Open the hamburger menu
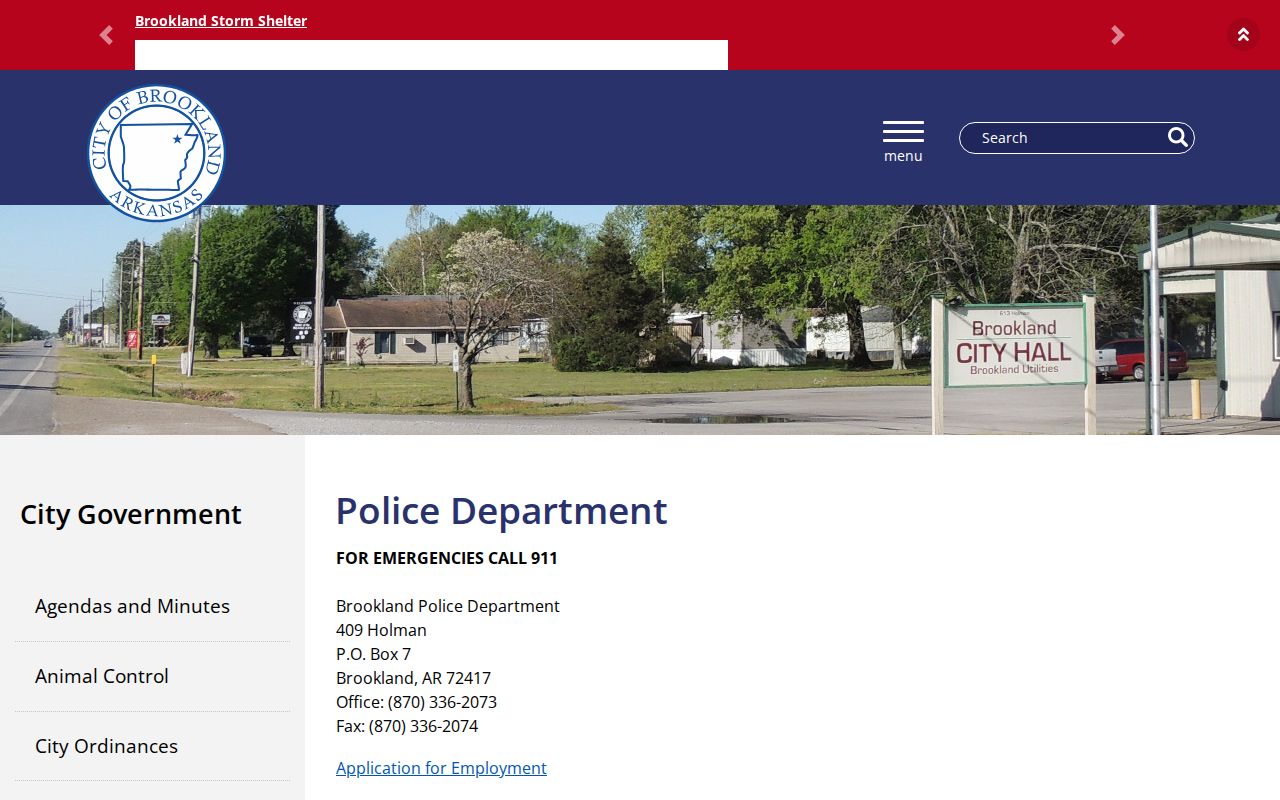 pos(903,141)
